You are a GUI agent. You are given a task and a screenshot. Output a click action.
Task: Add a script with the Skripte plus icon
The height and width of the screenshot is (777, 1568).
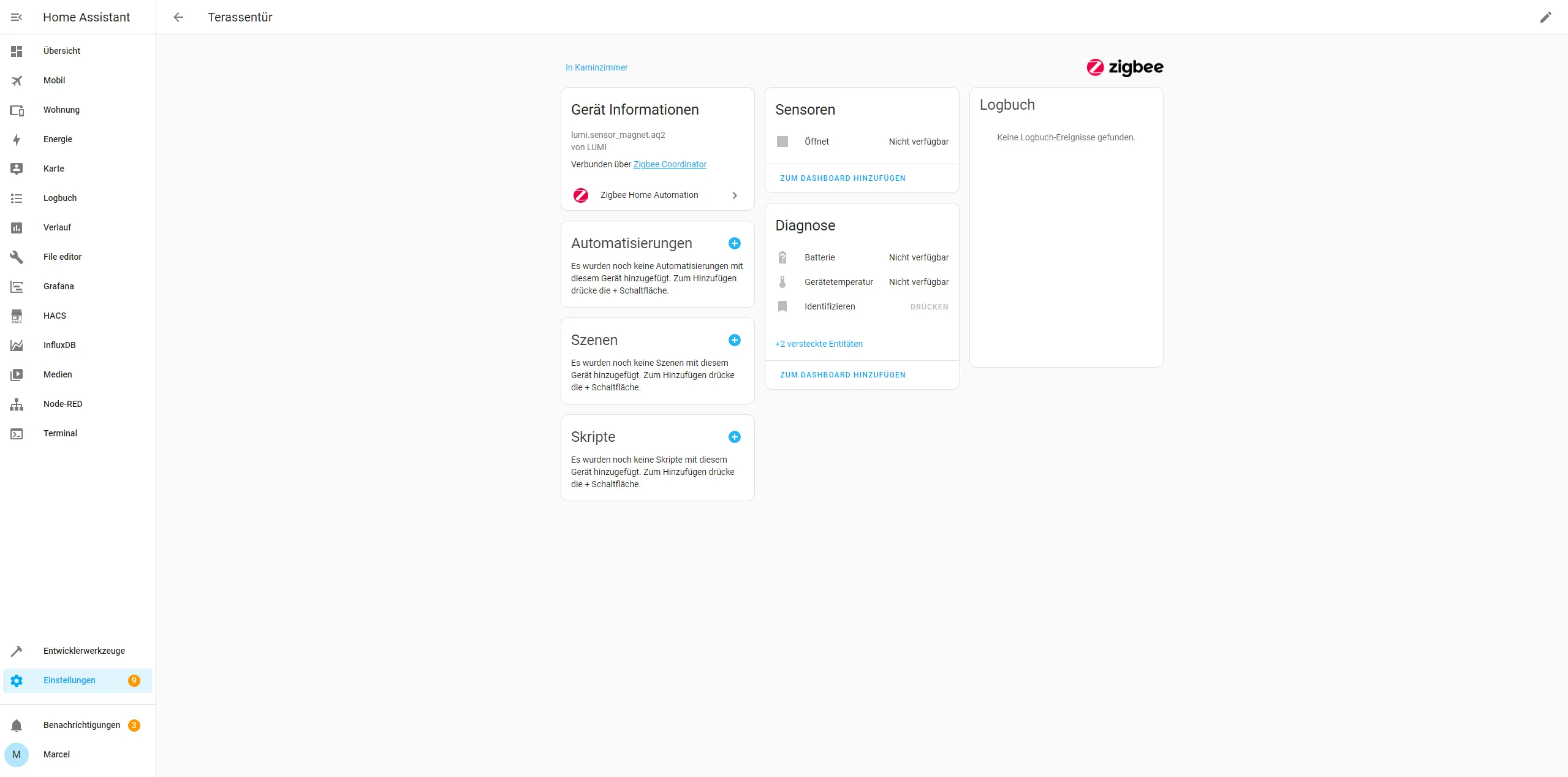point(734,437)
